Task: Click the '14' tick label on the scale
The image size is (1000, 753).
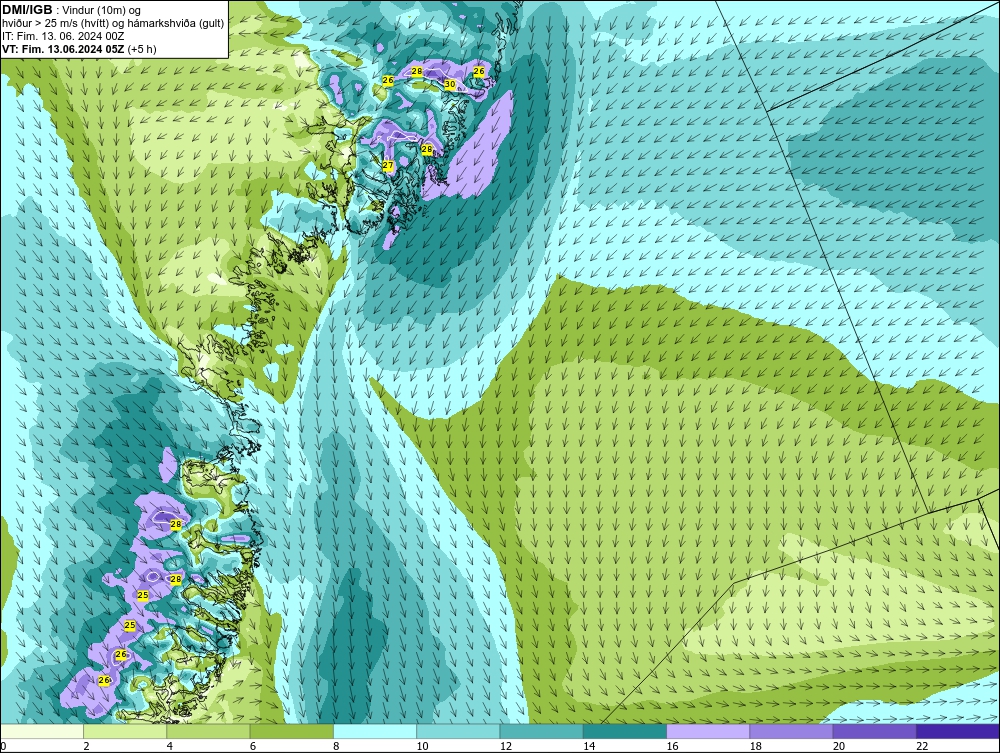Action: click(x=589, y=746)
